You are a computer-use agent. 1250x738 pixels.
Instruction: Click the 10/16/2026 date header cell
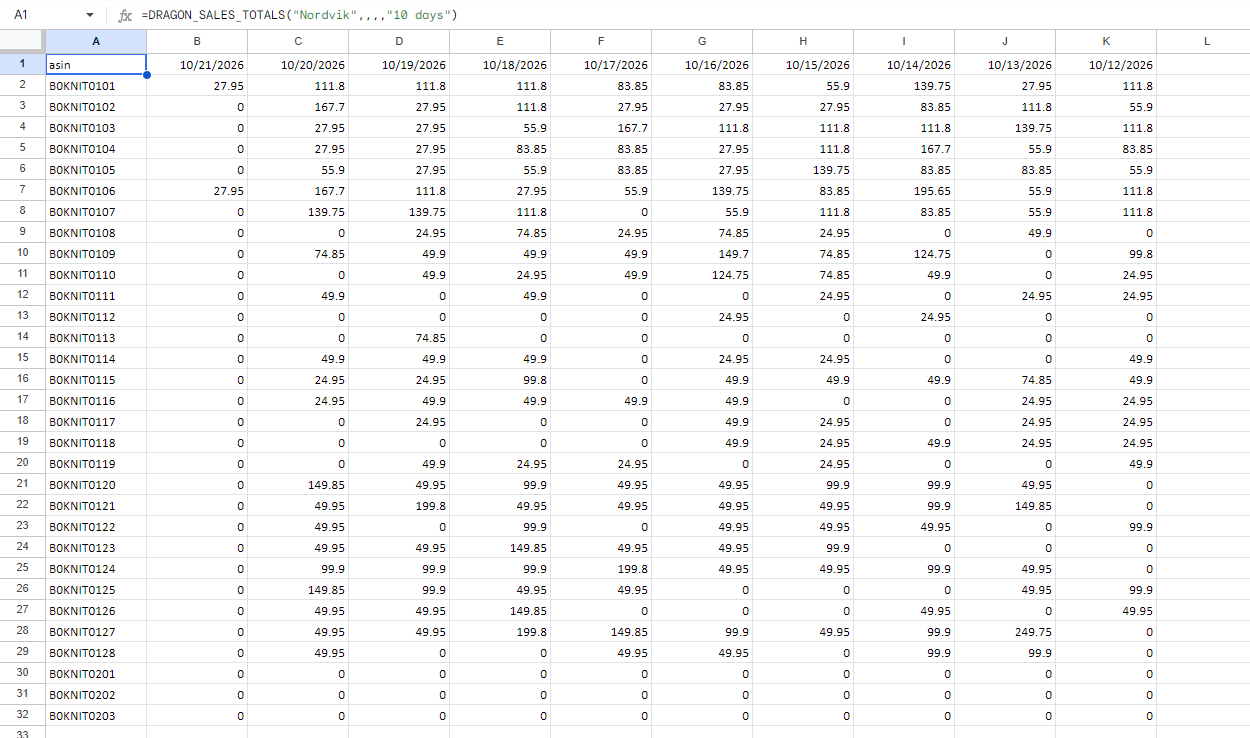[702, 64]
